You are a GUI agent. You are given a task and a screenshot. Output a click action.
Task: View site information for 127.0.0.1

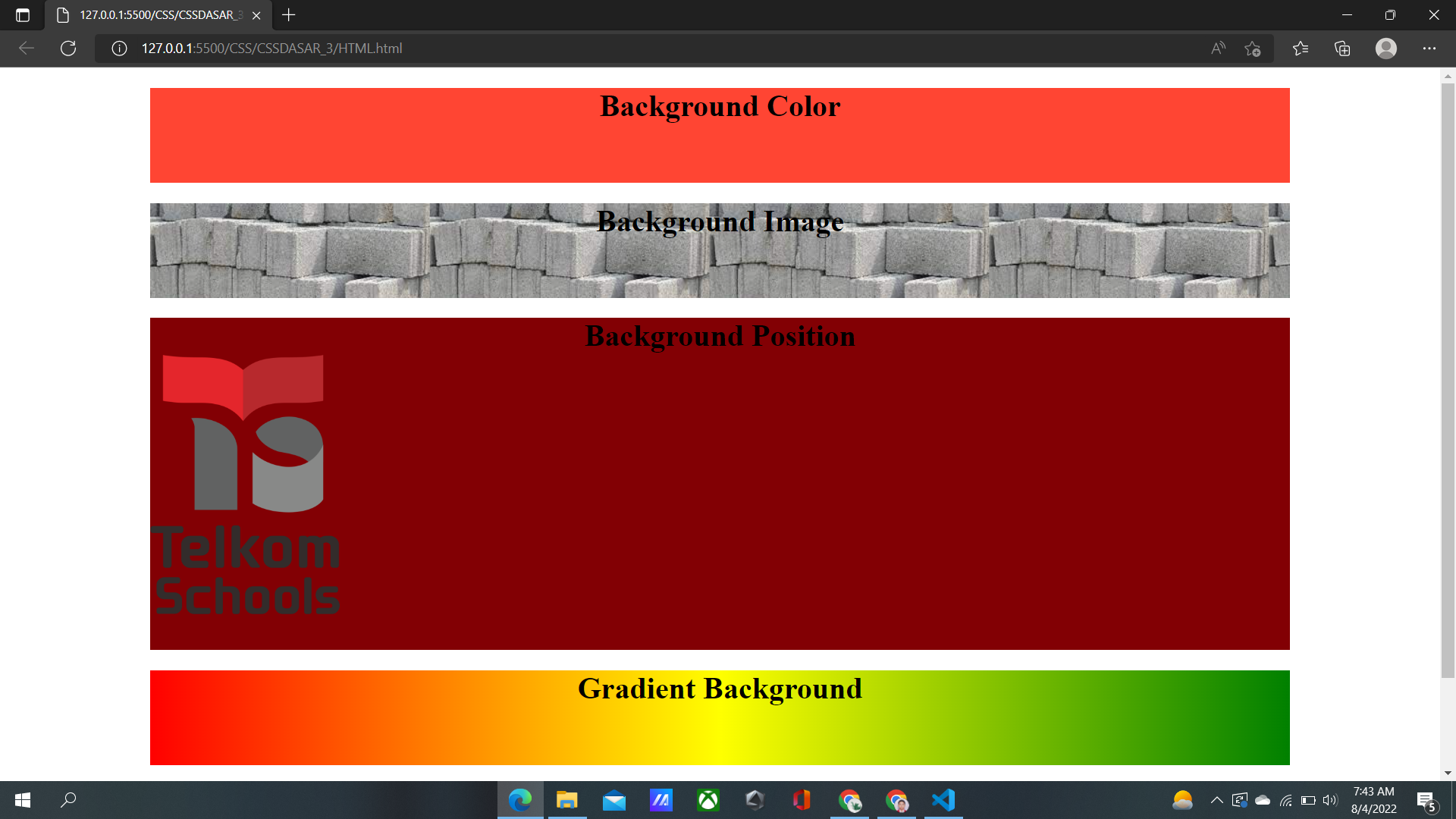119,49
